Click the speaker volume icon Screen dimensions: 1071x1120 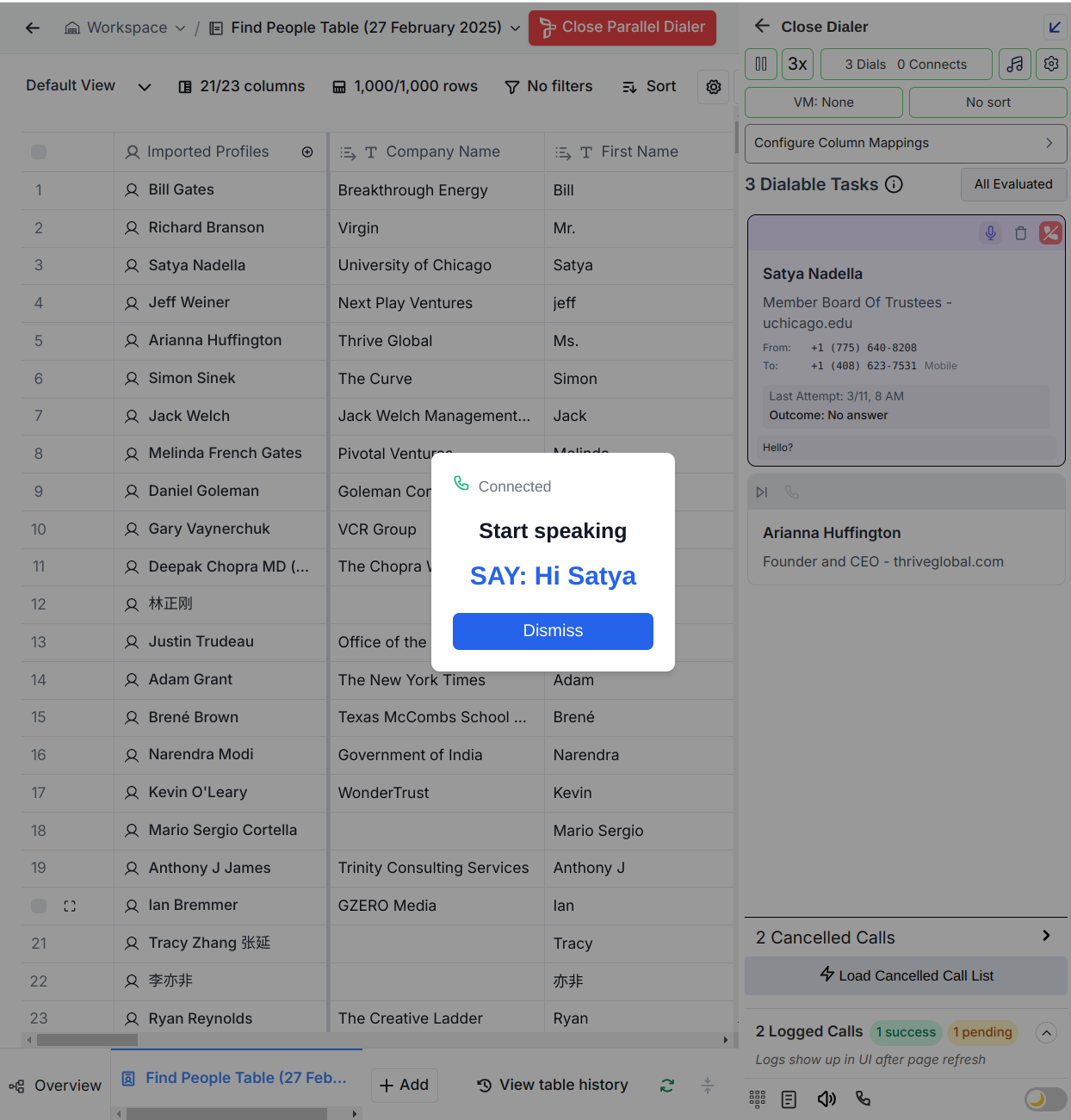pyautogui.click(x=826, y=1098)
